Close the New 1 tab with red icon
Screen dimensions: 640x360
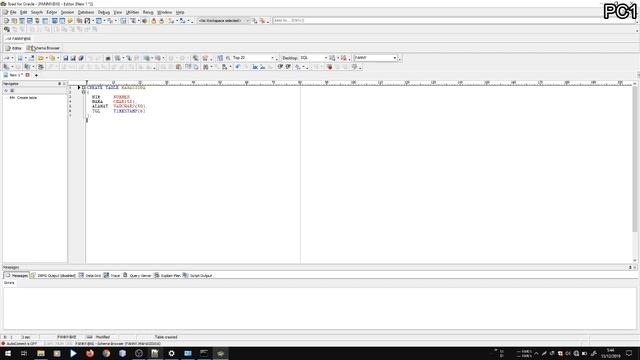tap(28, 75)
